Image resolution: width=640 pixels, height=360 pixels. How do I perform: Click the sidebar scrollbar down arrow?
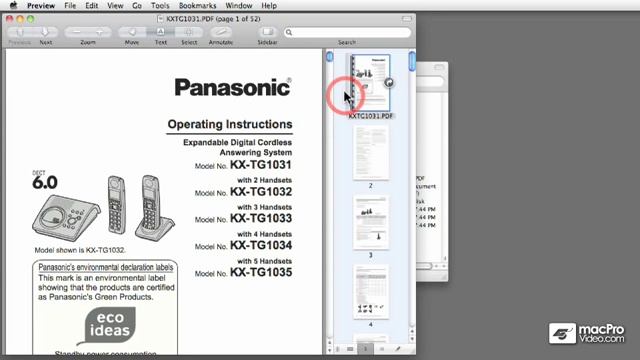point(412,339)
